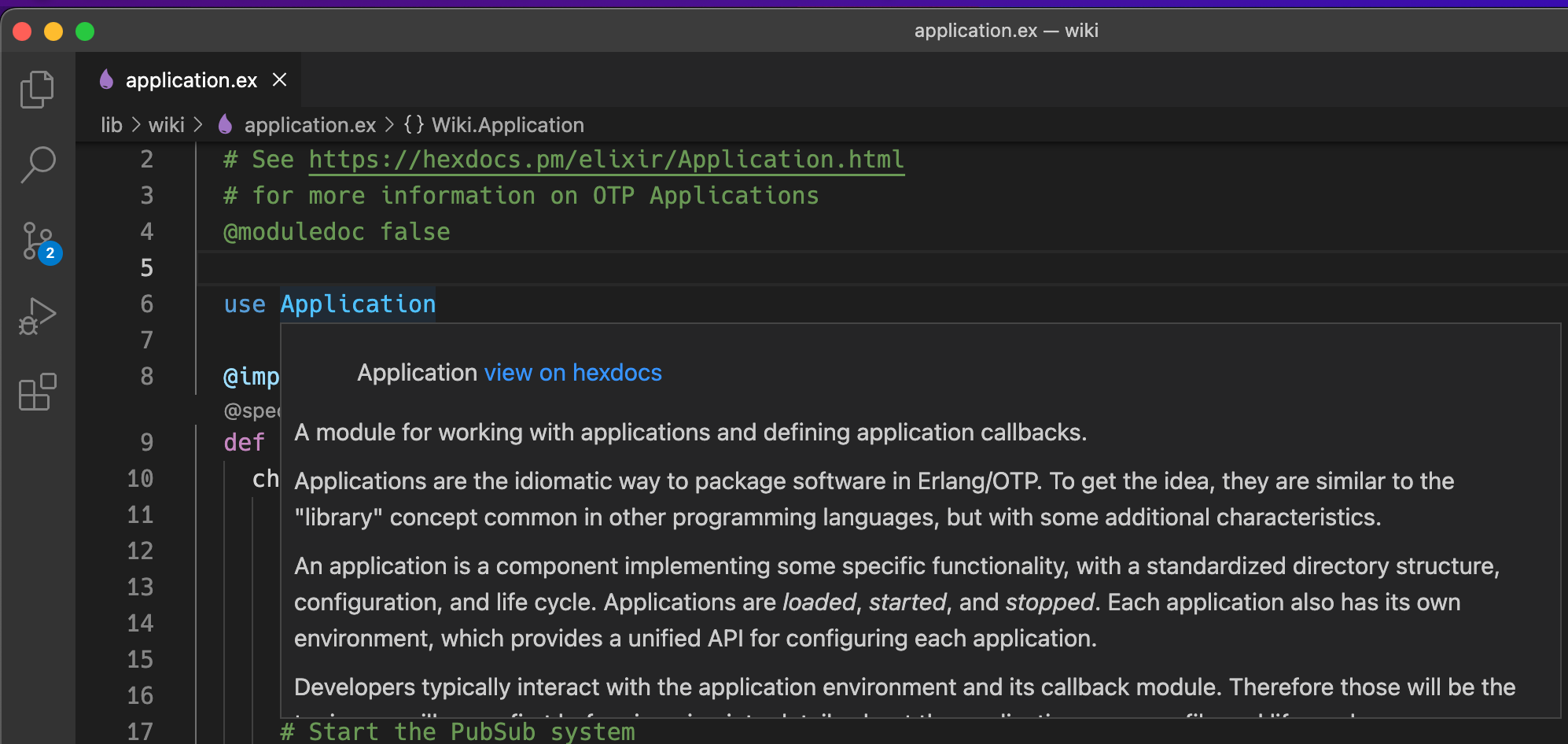Open the lib breadcrumb dropdown
Screen dimensions: 1568x744
(x=111, y=124)
